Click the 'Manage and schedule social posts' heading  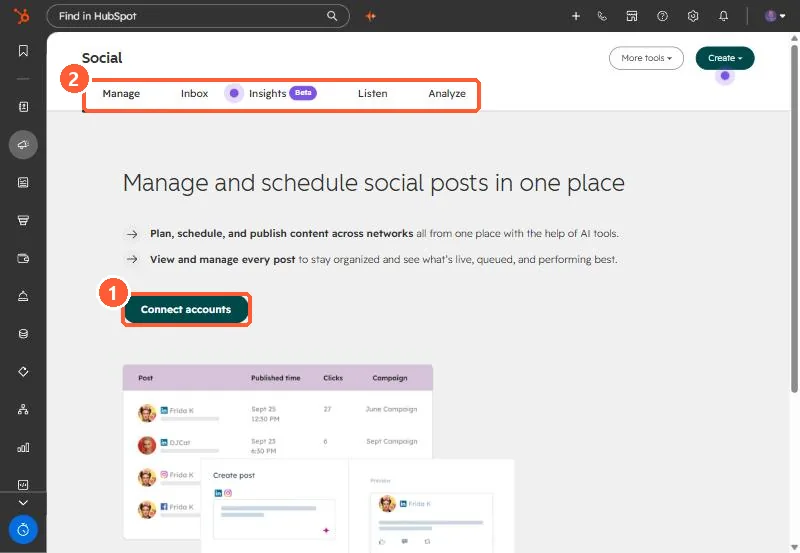click(x=373, y=183)
